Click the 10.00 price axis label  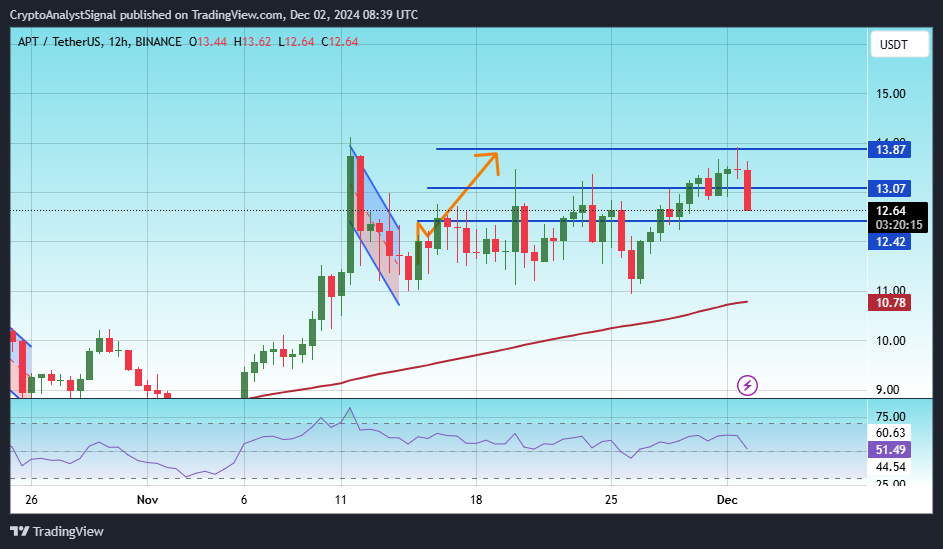(891, 340)
